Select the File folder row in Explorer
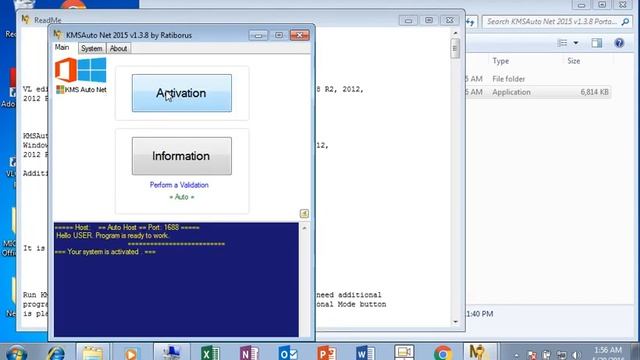Viewport: 640px width, 360px height. pyautogui.click(x=538, y=79)
